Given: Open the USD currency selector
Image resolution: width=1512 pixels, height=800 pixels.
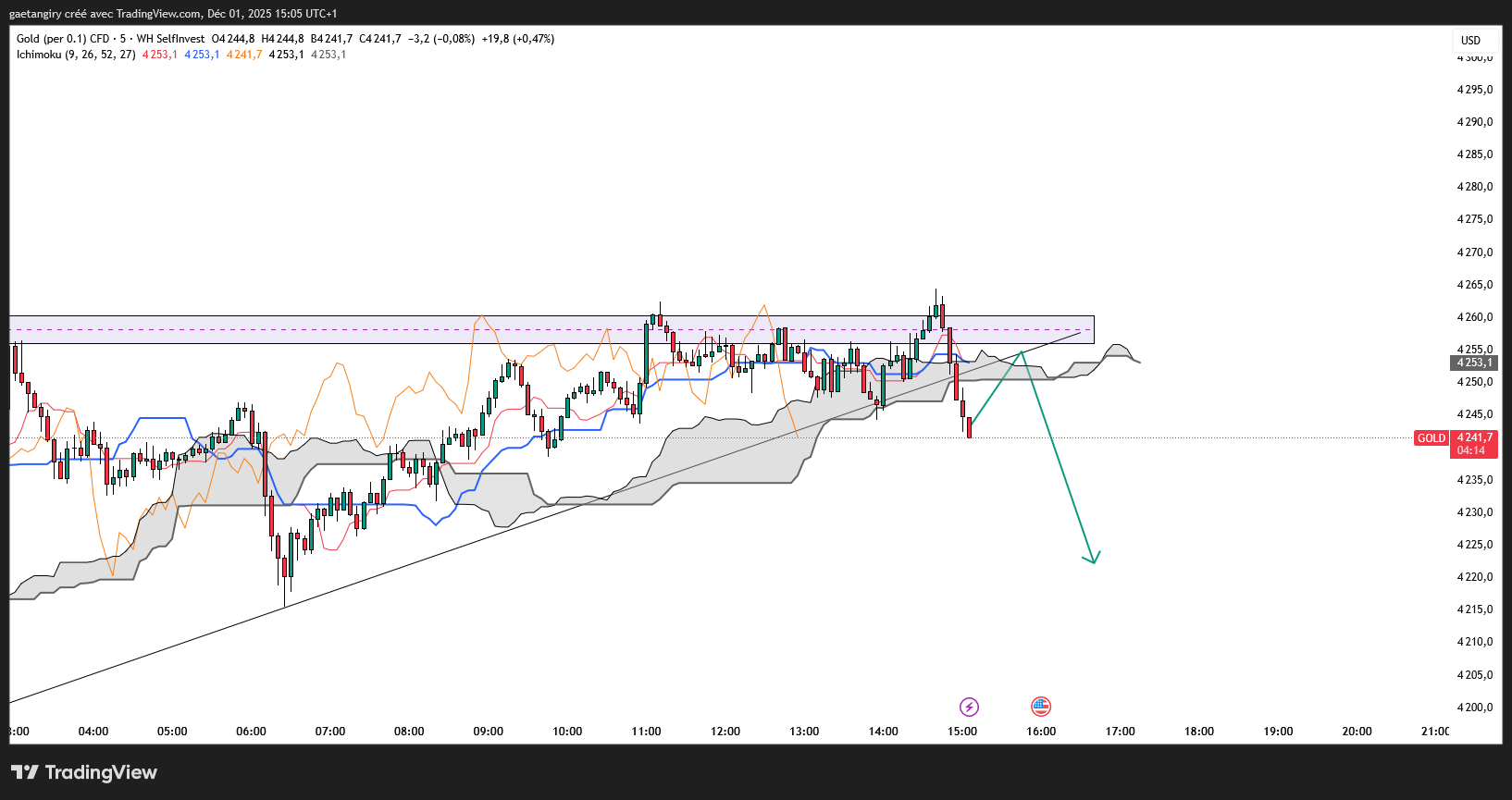Looking at the screenshot, I should (1470, 40).
